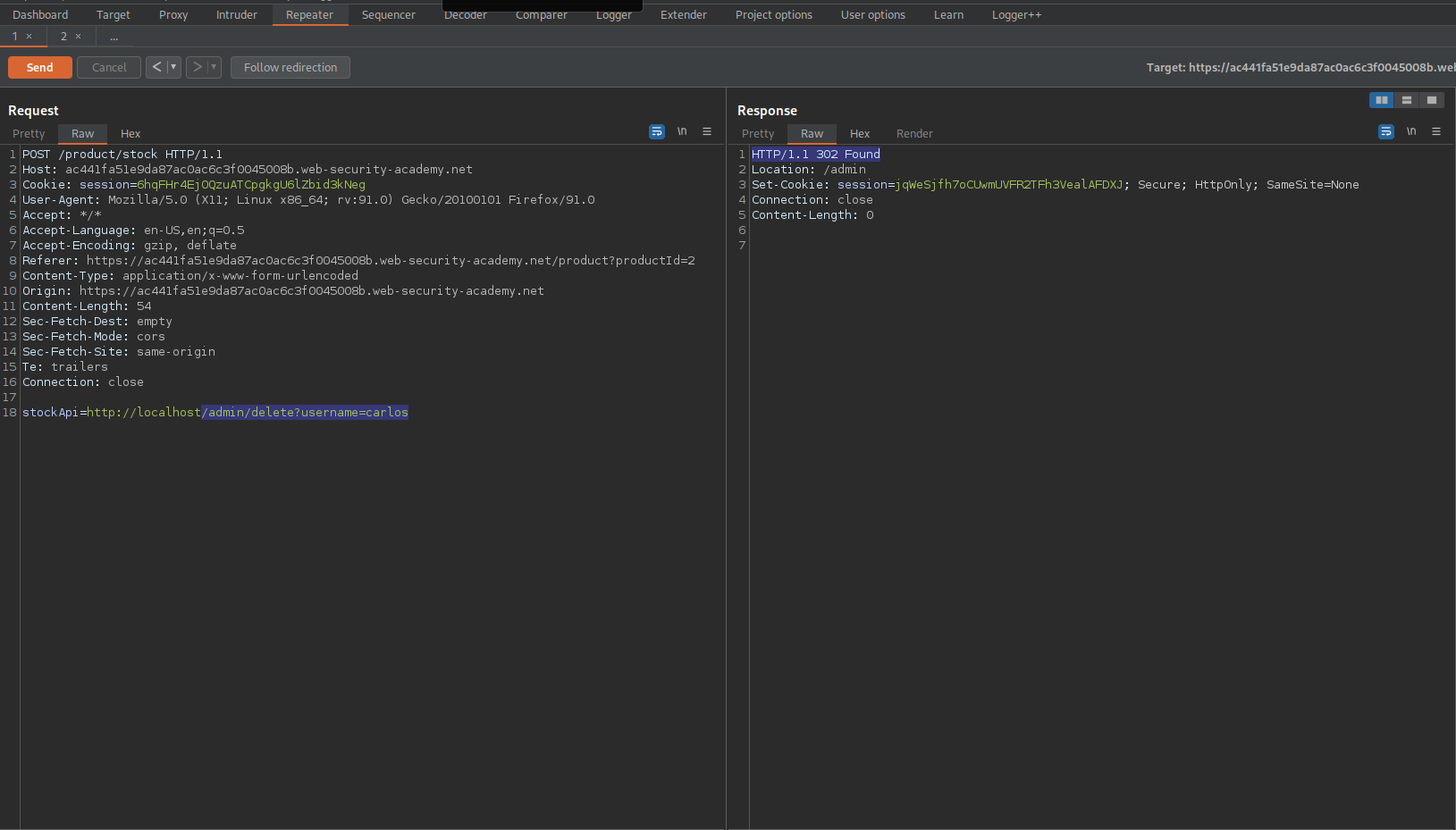Select top-bottom layout icon
The height and width of the screenshot is (830, 1456).
pos(1407,100)
